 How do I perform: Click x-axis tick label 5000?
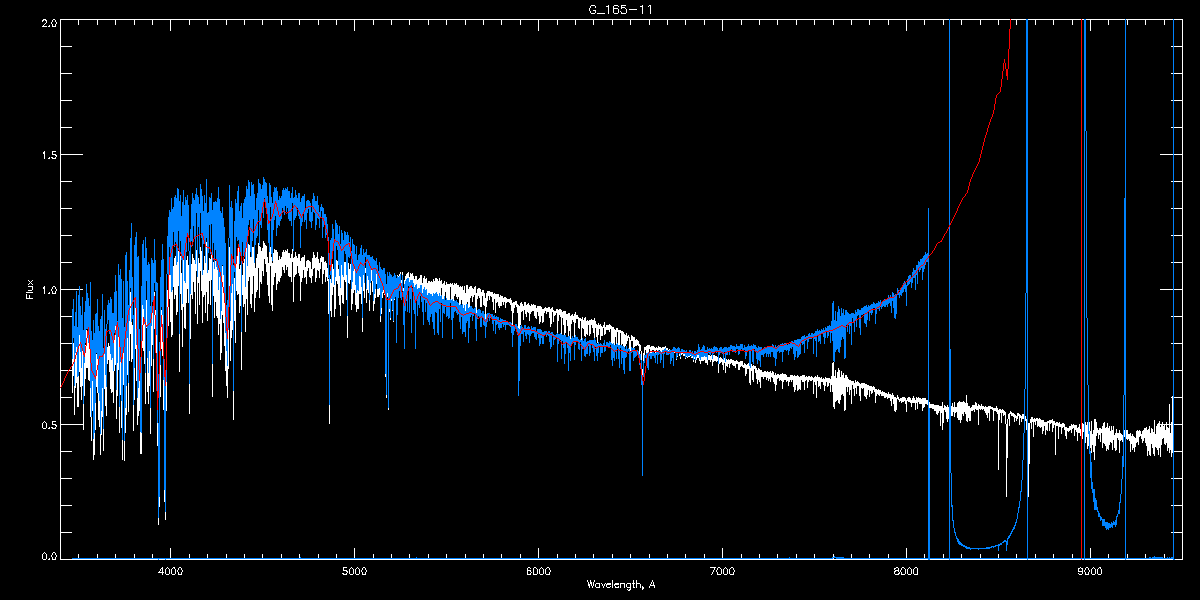pos(354,572)
